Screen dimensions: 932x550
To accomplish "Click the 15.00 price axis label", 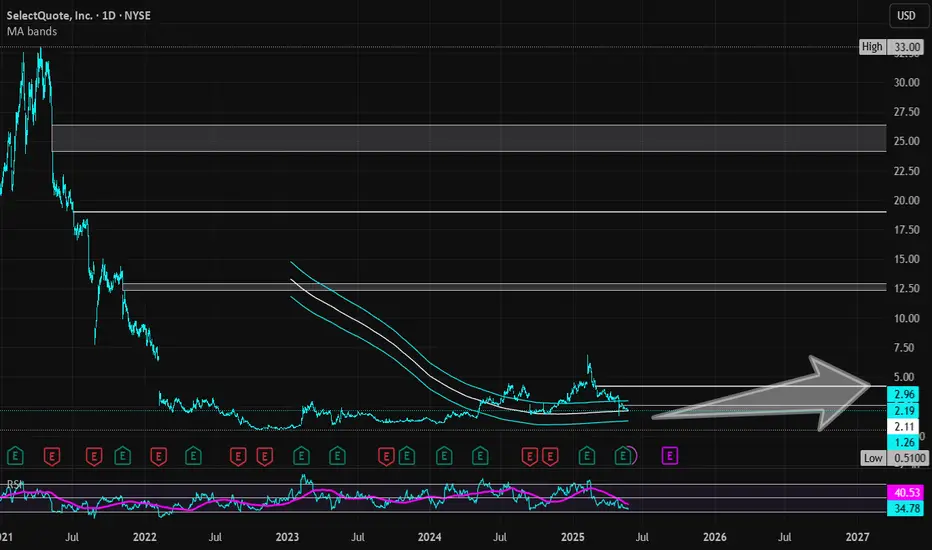I will point(906,259).
